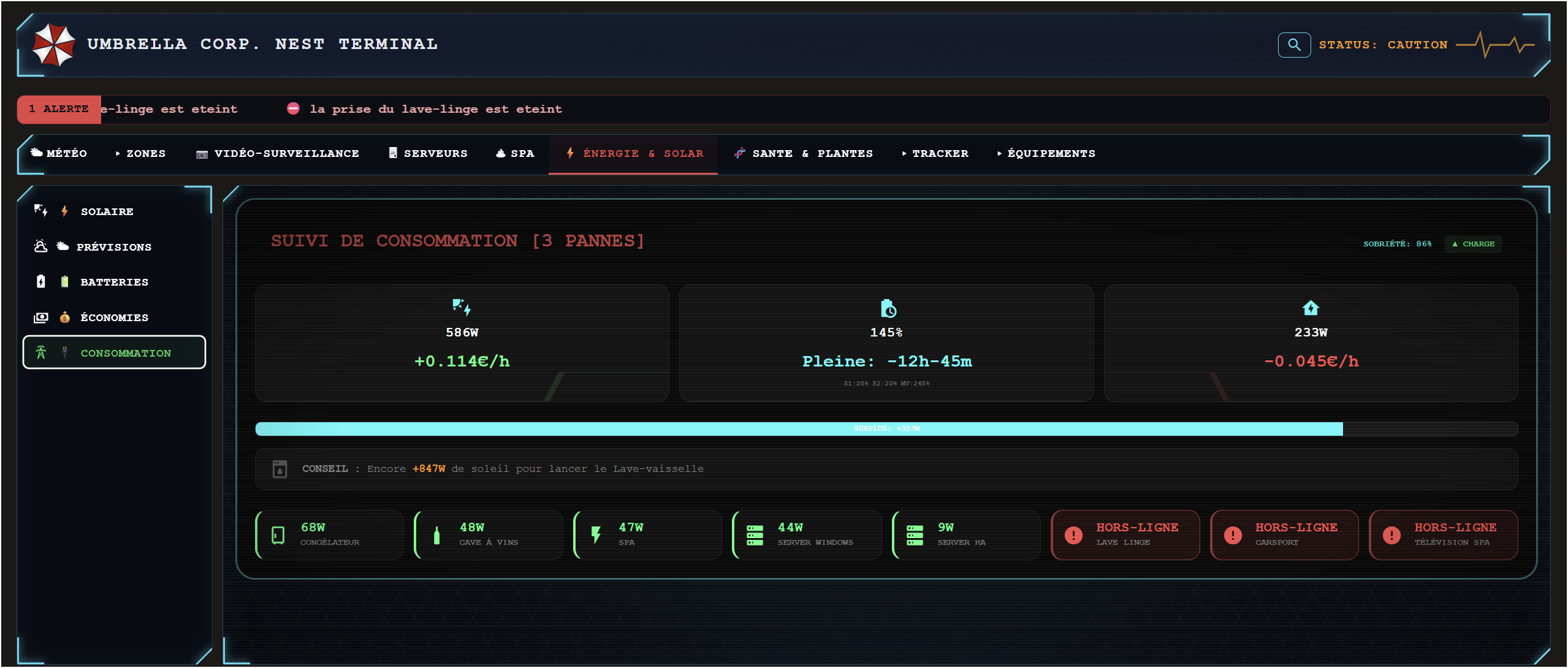Image resolution: width=1568 pixels, height=668 pixels.
Task: Click Status: Caution text
Action: point(1383,45)
